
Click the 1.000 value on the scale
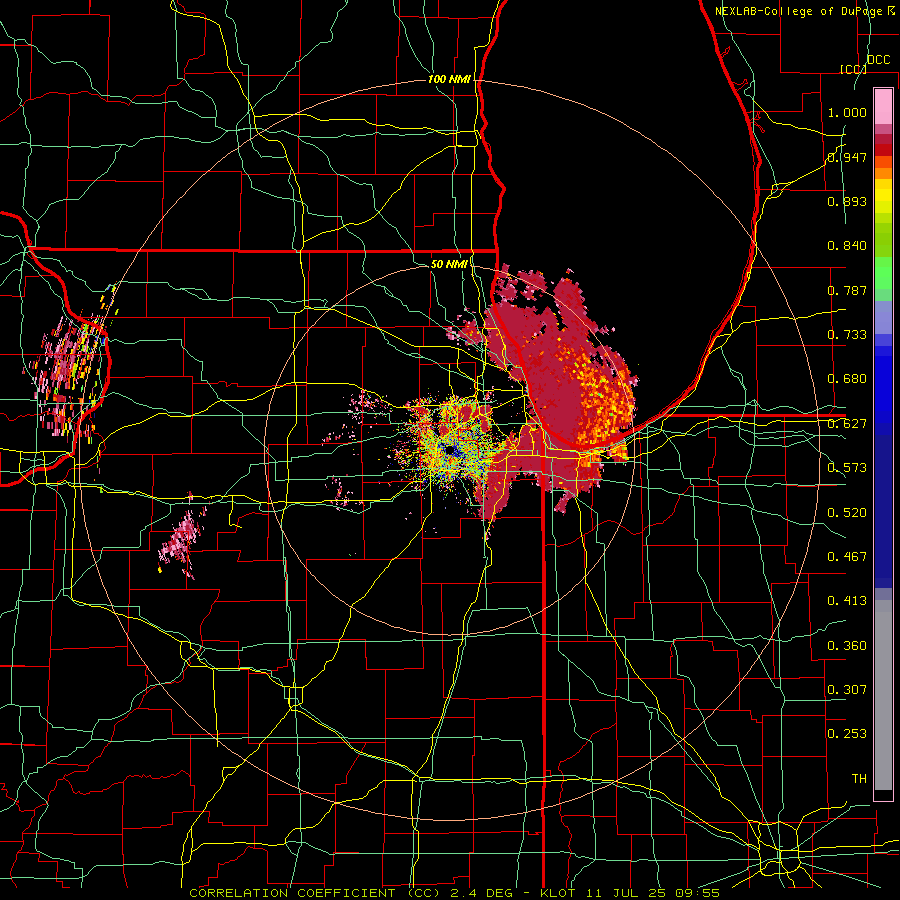click(847, 112)
